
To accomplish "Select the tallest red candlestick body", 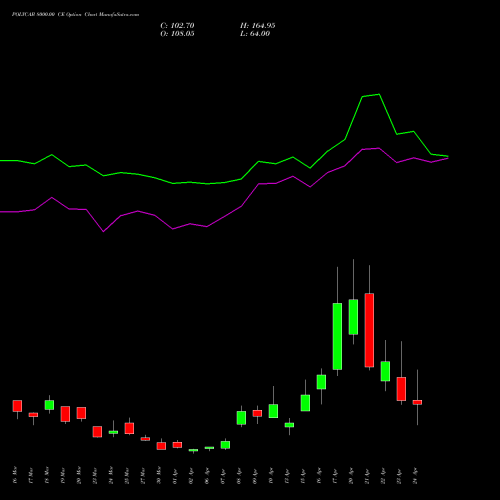I will pyautogui.click(x=369, y=330).
